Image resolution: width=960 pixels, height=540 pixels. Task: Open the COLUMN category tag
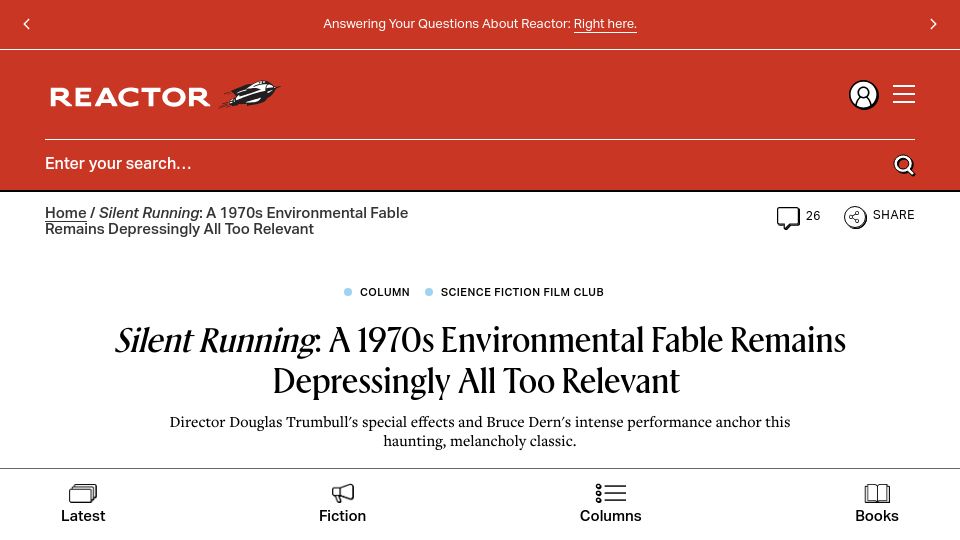coord(384,293)
